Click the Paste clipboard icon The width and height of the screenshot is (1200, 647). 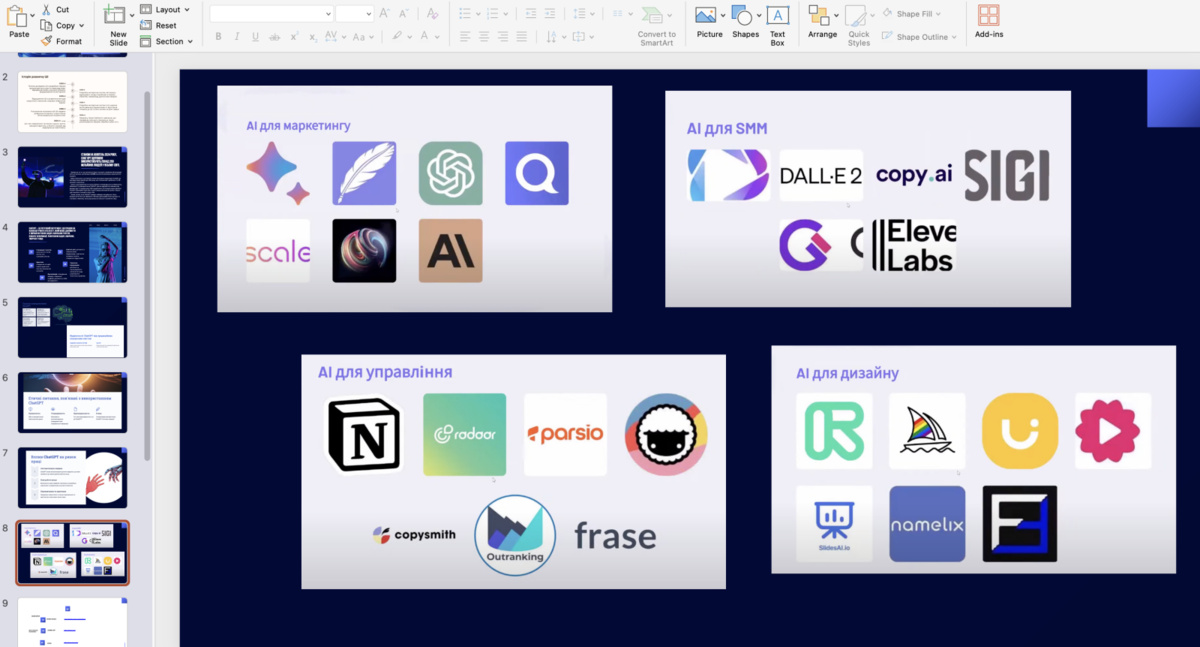tap(16, 16)
